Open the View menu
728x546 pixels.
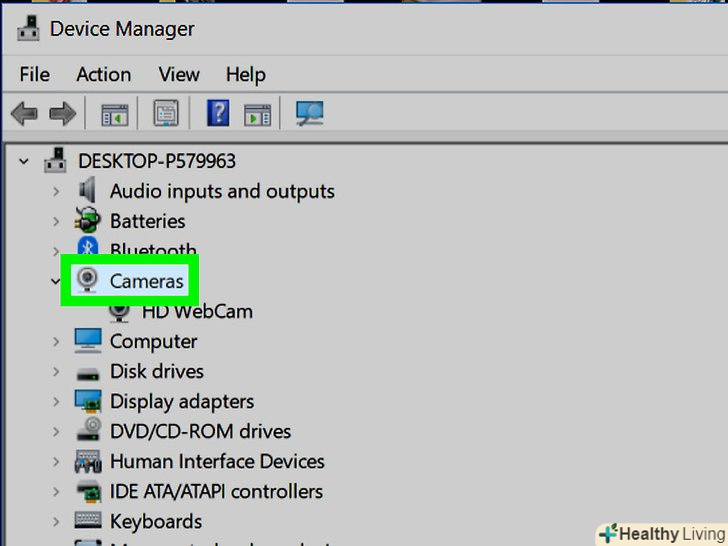point(179,74)
